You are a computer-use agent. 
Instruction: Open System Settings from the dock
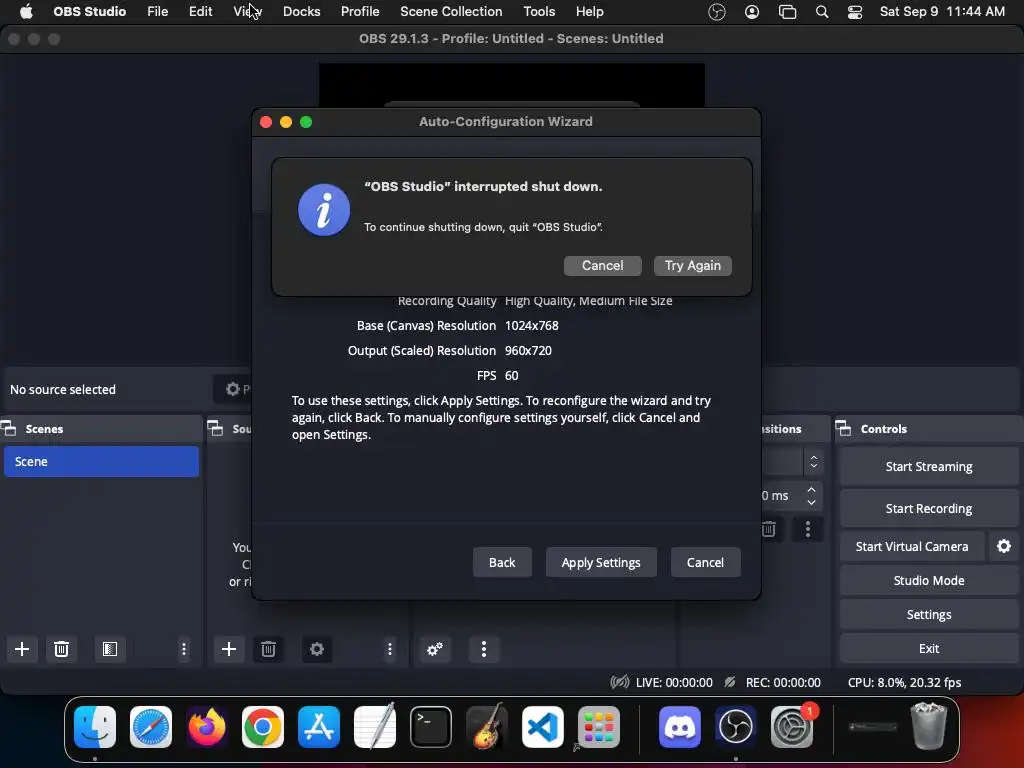tap(792, 727)
